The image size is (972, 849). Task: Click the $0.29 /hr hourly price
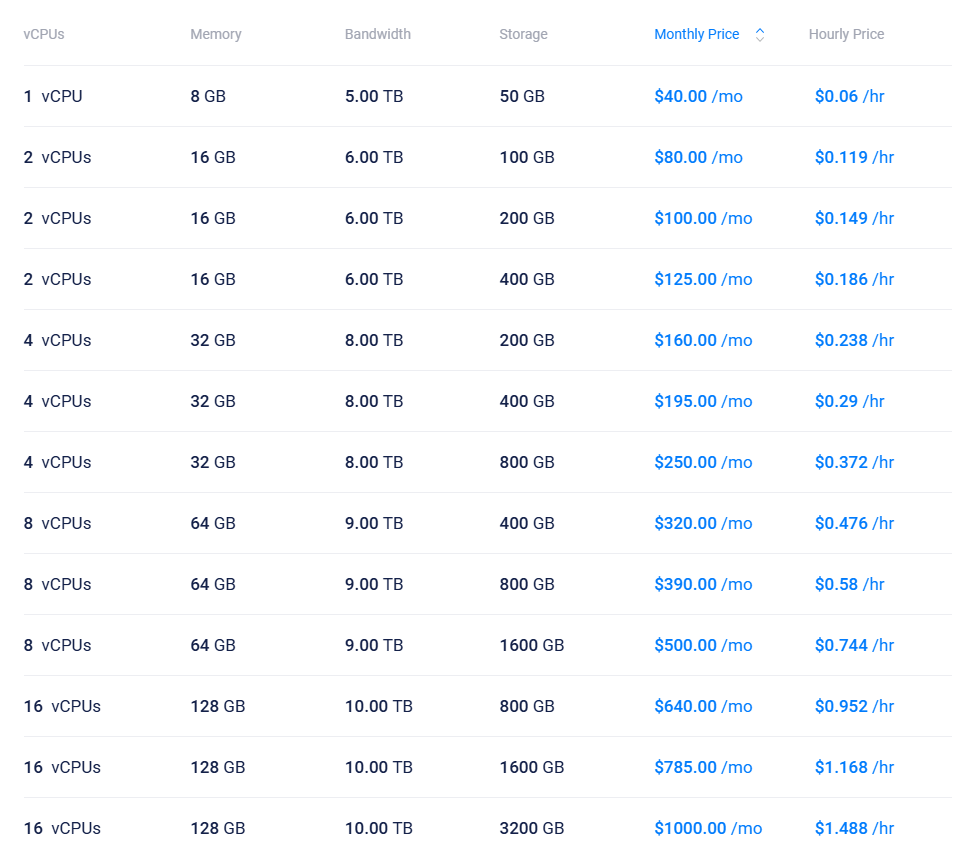[x=849, y=402]
